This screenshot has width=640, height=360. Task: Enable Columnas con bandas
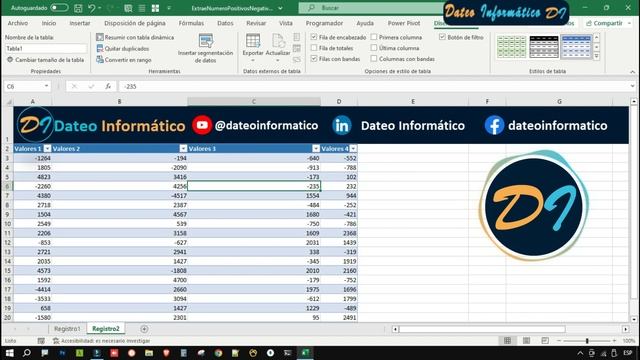click(x=374, y=59)
